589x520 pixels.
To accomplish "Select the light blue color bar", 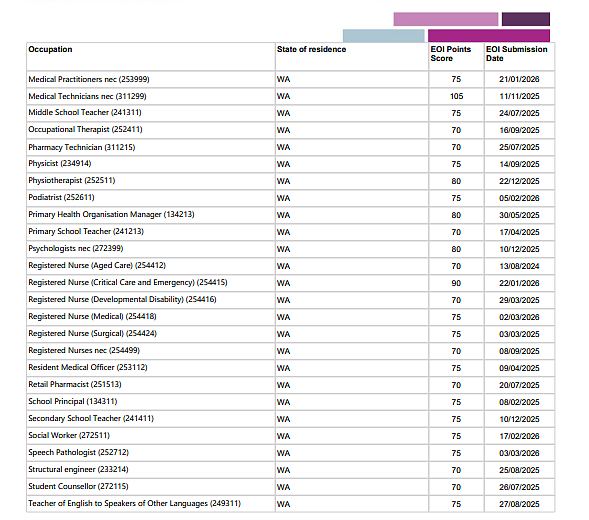I will (x=384, y=36).
